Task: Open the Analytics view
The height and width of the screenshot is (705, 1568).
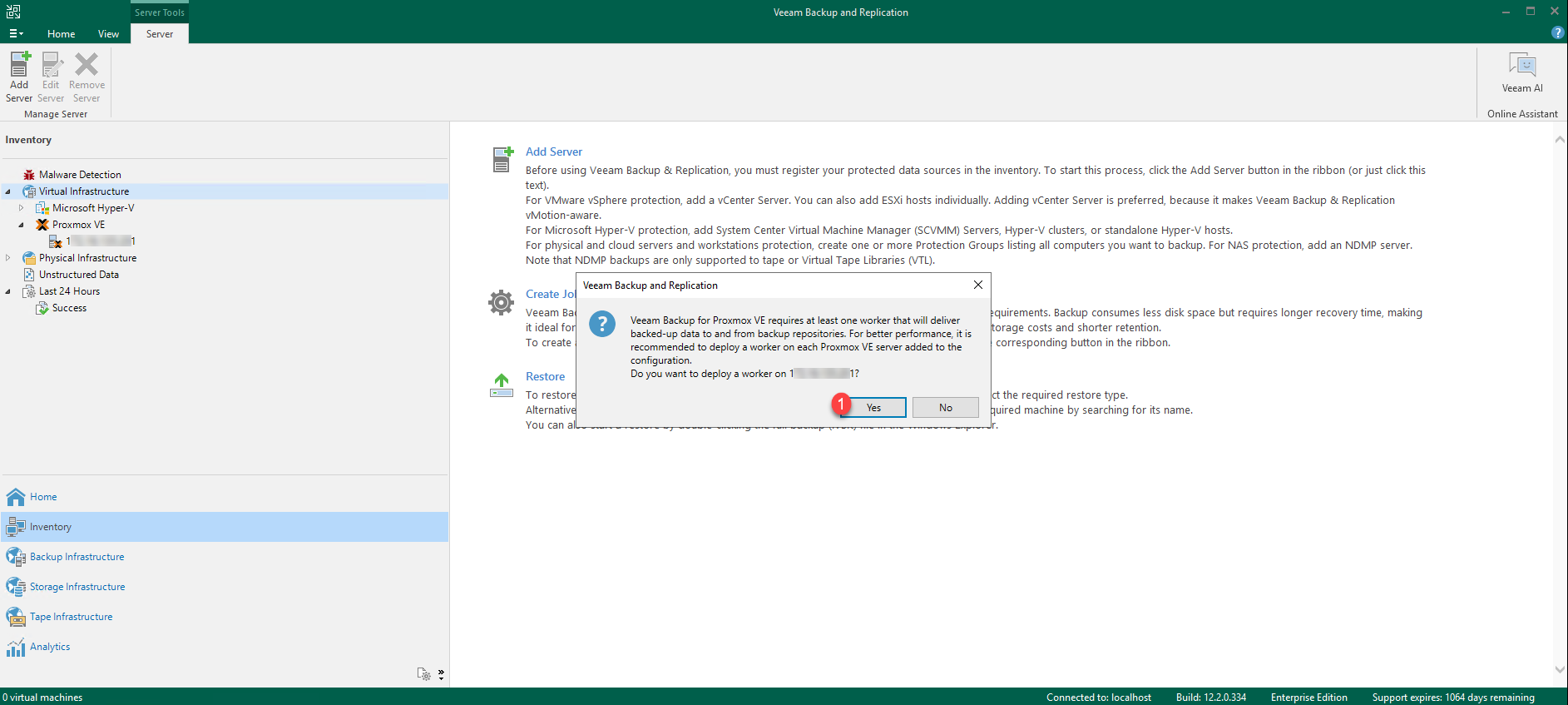Action: [225, 647]
